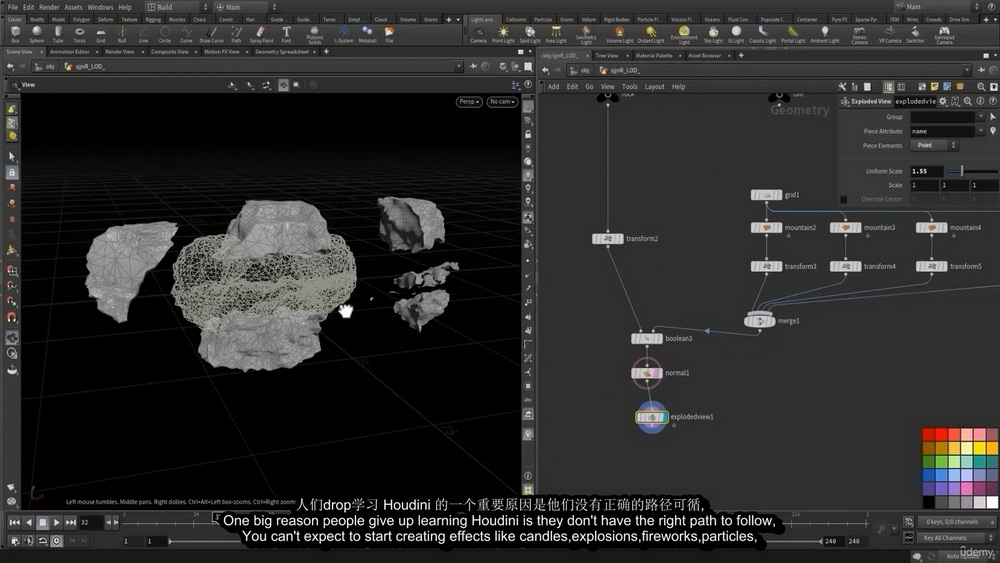
Task: Toggle display flag on explodedview1 node
Action: 664,418
